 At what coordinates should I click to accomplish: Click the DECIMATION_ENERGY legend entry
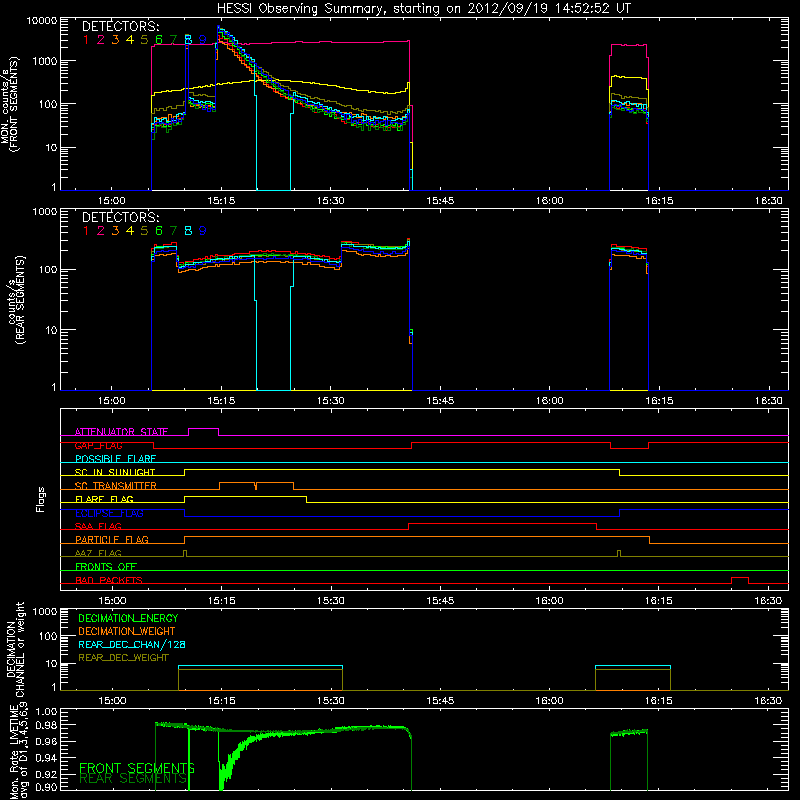pyautogui.click(x=128, y=618)
